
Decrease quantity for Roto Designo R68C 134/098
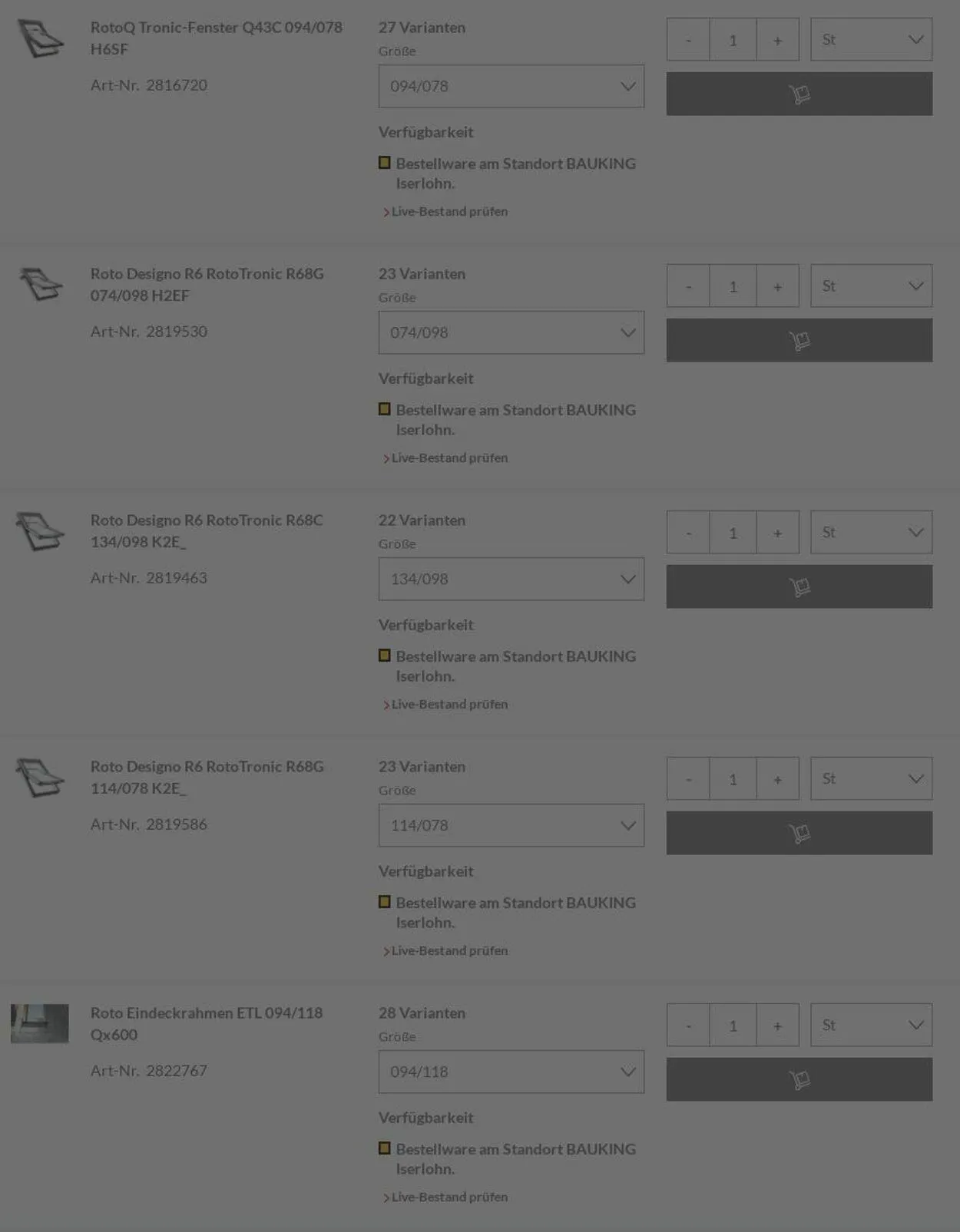(x=688, y=533)
